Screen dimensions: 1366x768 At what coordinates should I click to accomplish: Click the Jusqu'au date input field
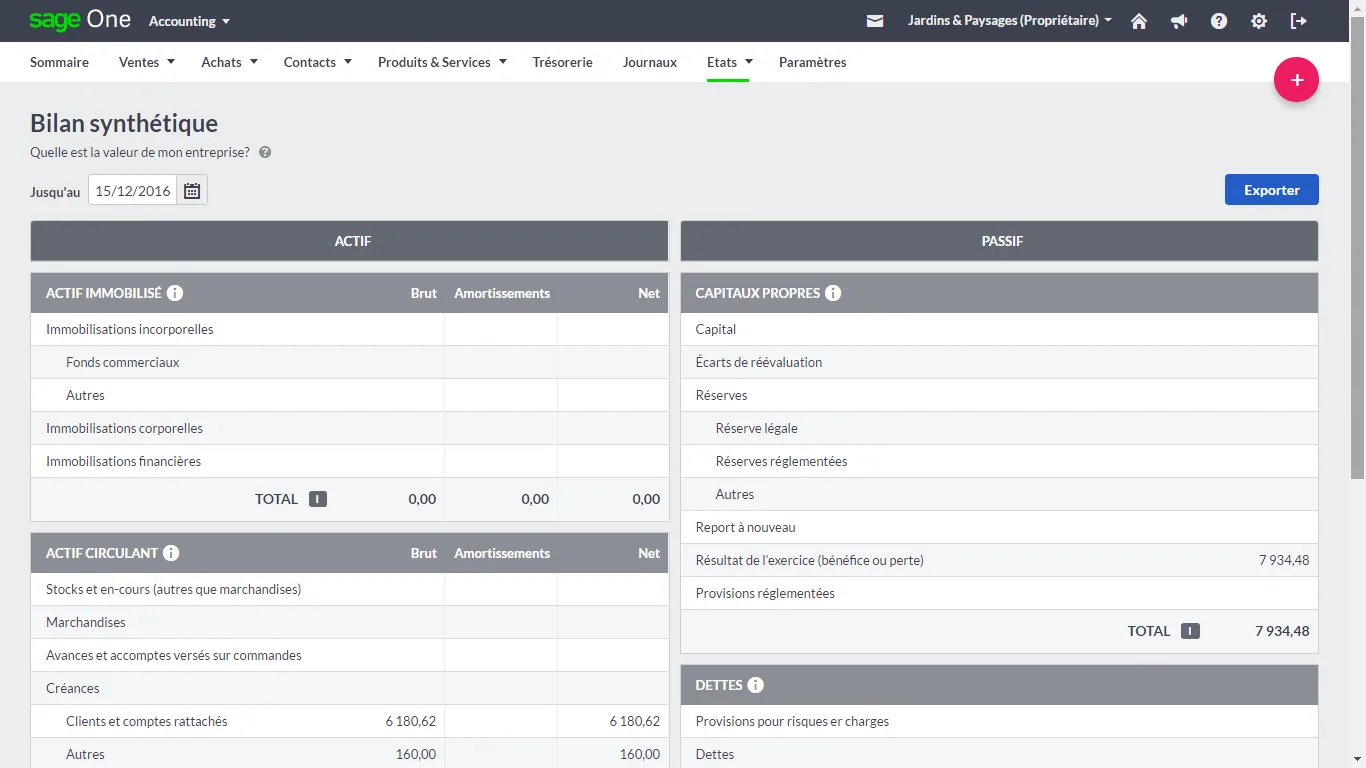click(x=133, y=190)
